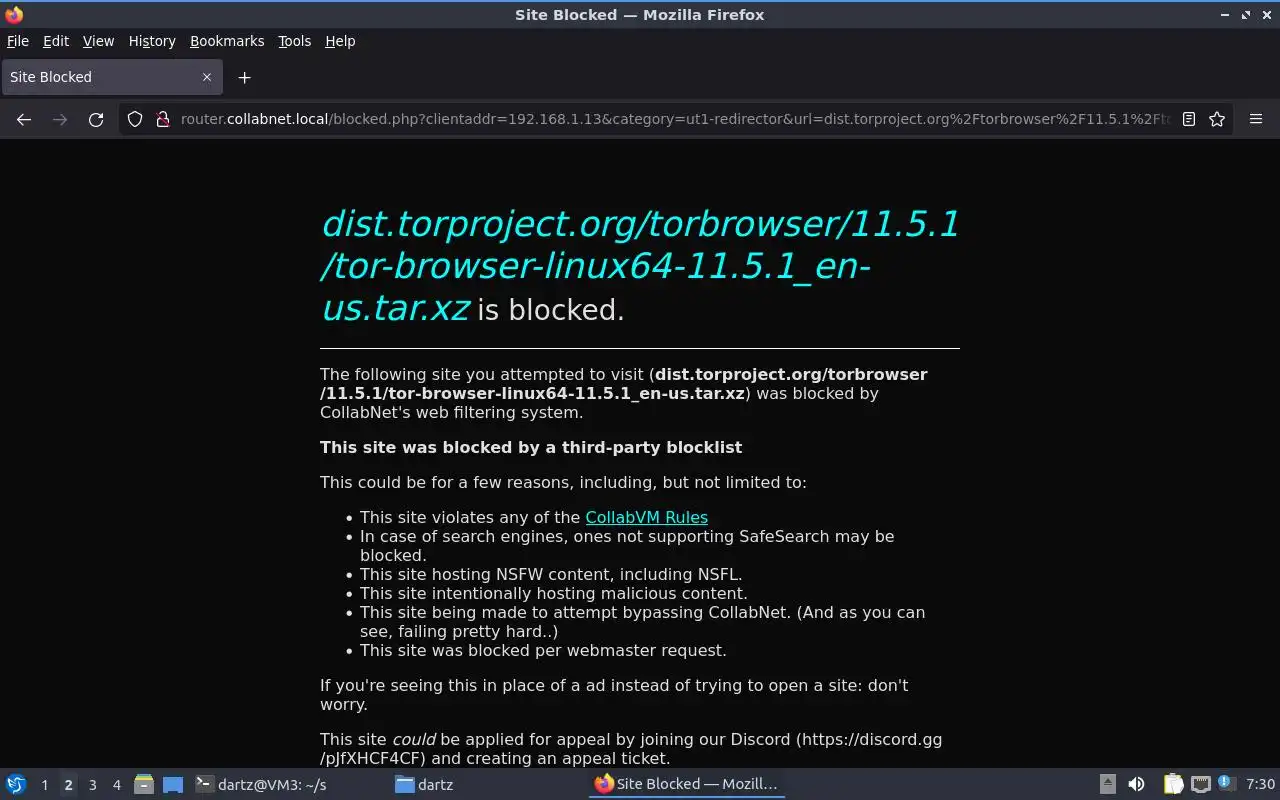1280x800 pixels.
Task: Click 'This site was blocked per webmaster request.' bullet
Action: coord(543,650)
